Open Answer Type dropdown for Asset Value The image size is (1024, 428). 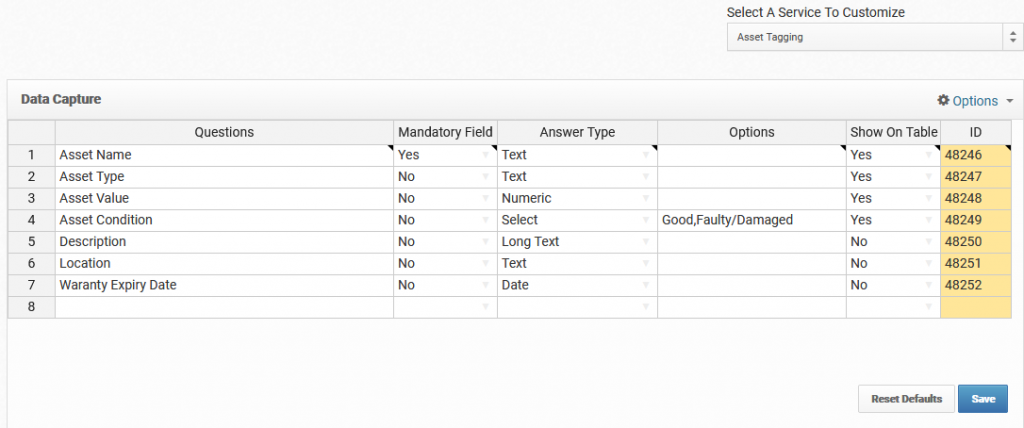tap(645, 199)
